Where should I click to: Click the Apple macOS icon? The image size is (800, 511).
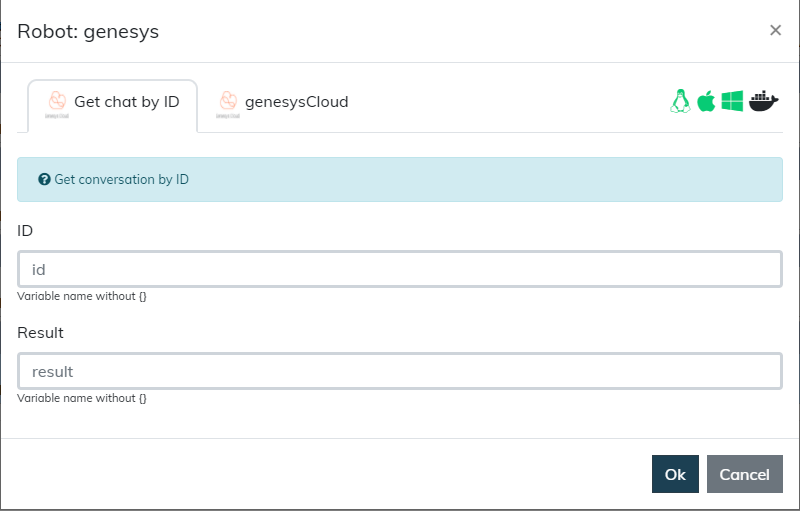(x=707, y=101)
